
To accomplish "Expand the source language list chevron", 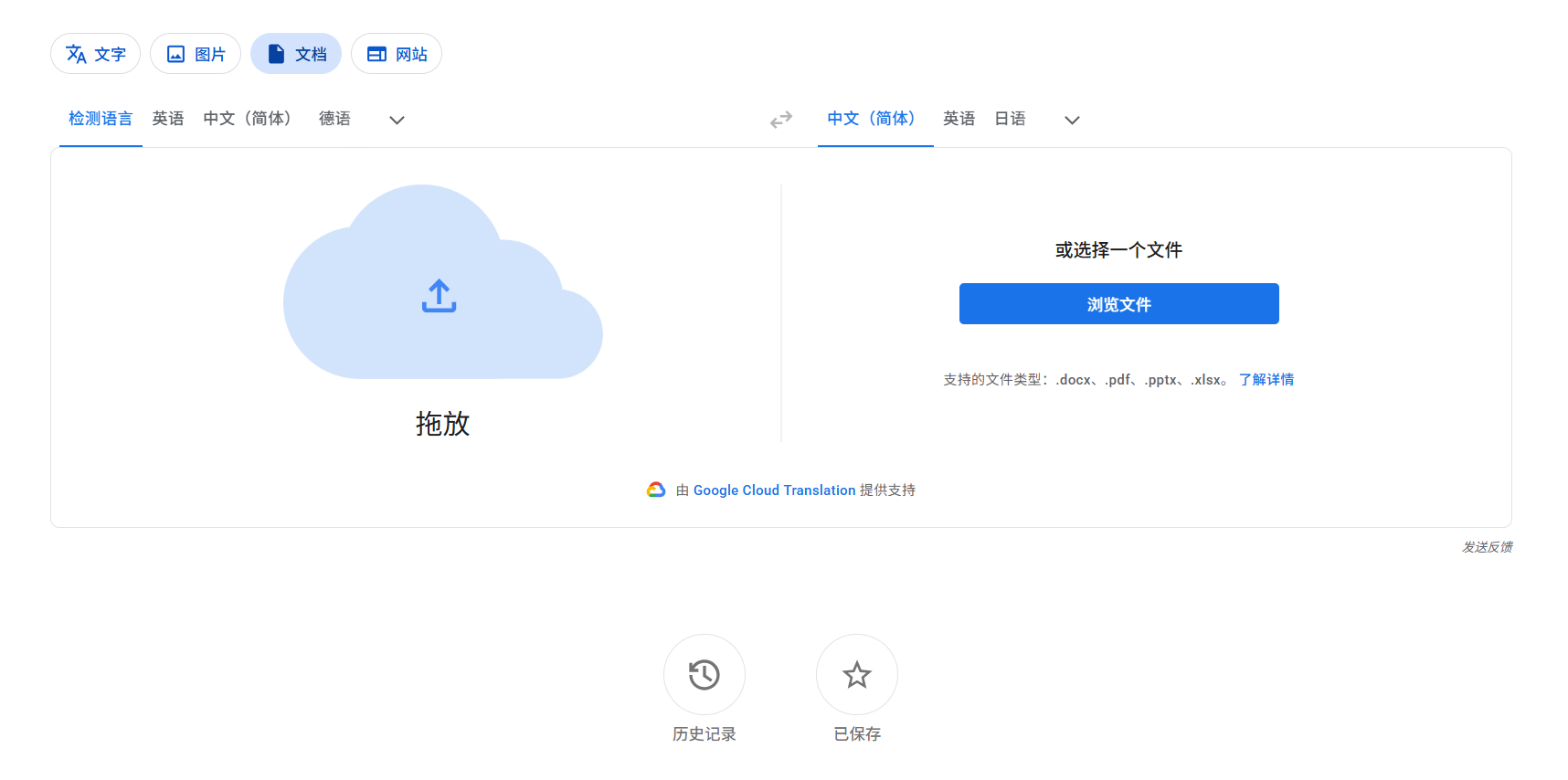I will [397, 120].
